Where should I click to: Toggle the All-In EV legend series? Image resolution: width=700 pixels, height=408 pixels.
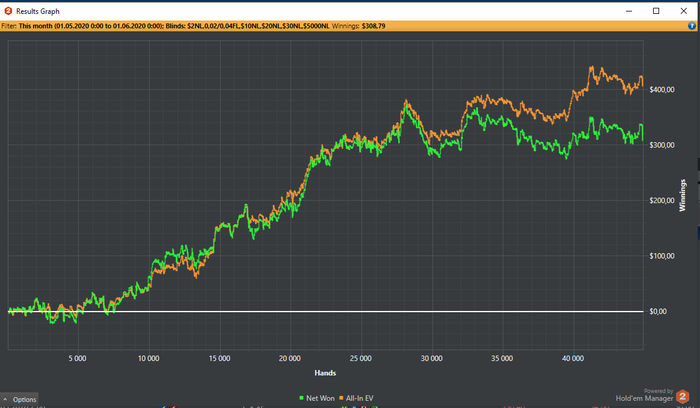356,398
